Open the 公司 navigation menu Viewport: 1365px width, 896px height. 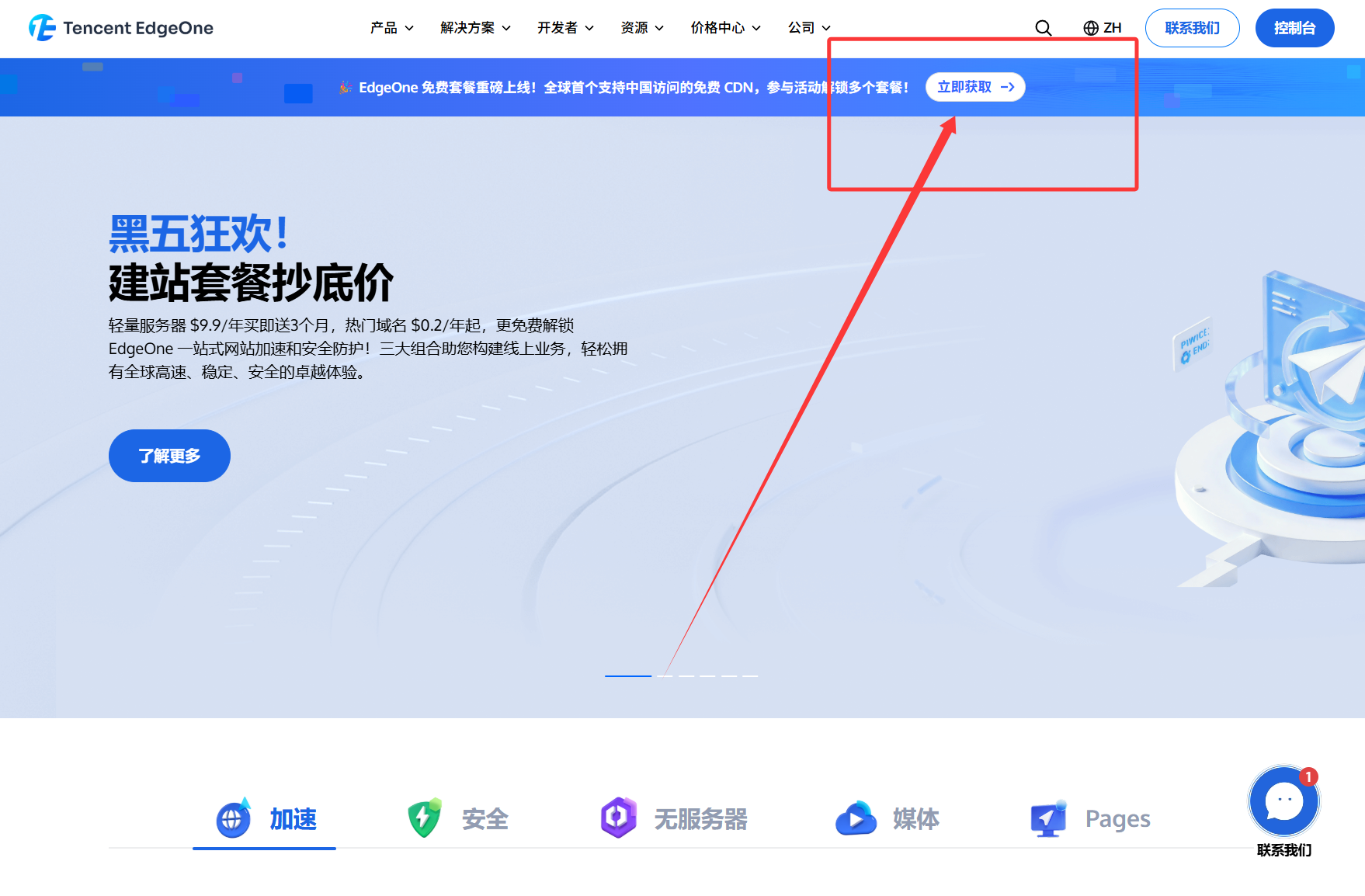(x=809, y=28)
